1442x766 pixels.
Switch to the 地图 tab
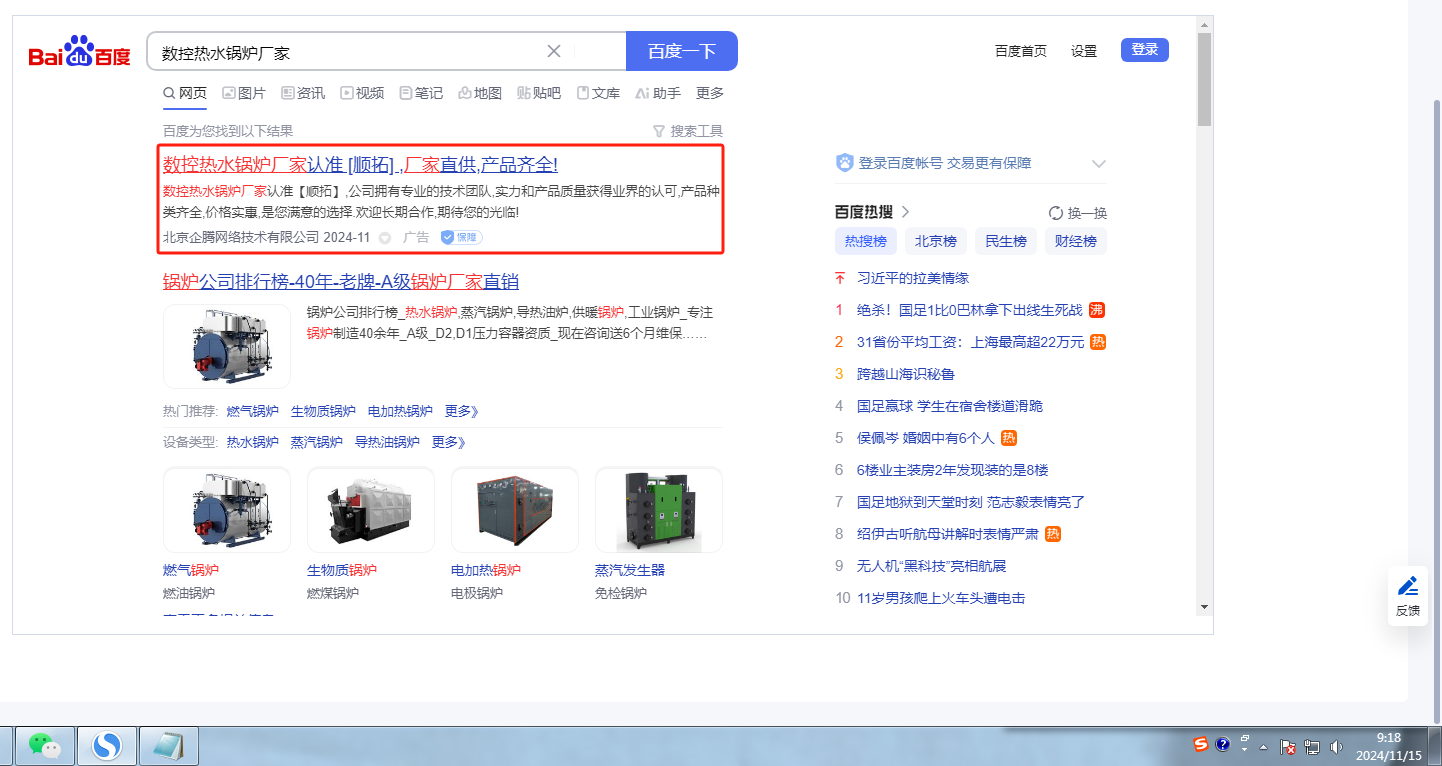480,93
